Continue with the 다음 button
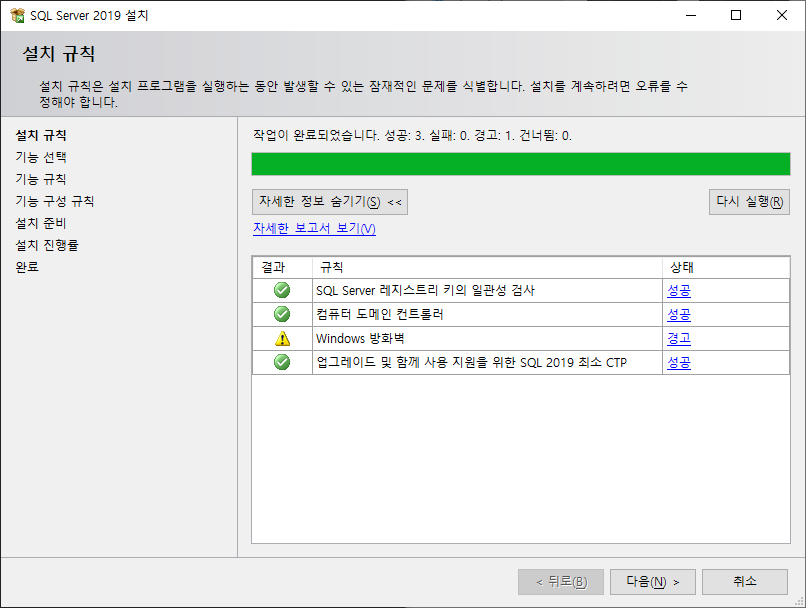806x608 pixels. coord(652,582)
